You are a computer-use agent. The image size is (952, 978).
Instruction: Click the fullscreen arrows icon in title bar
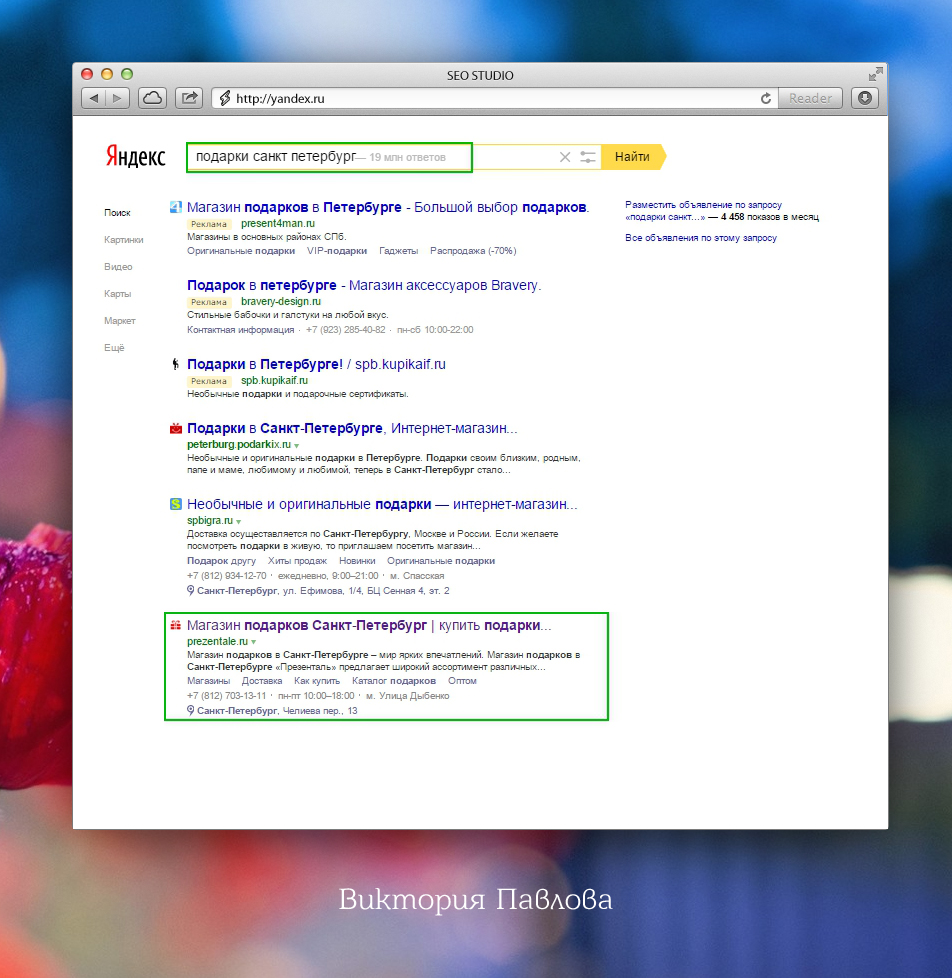tap(875, 74)
